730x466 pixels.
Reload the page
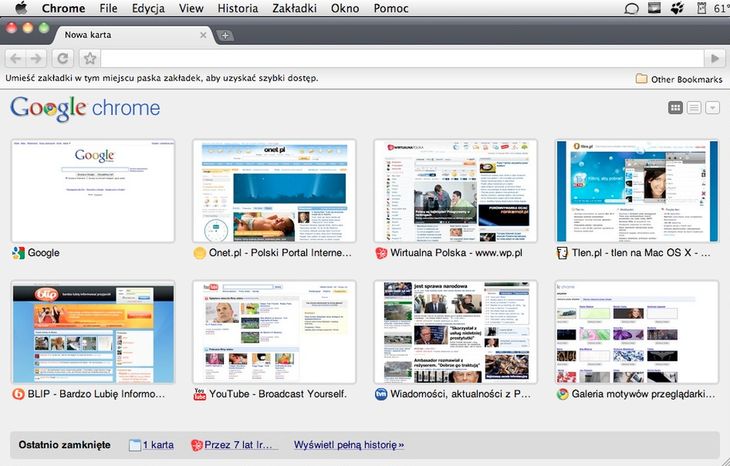(62, 59)
